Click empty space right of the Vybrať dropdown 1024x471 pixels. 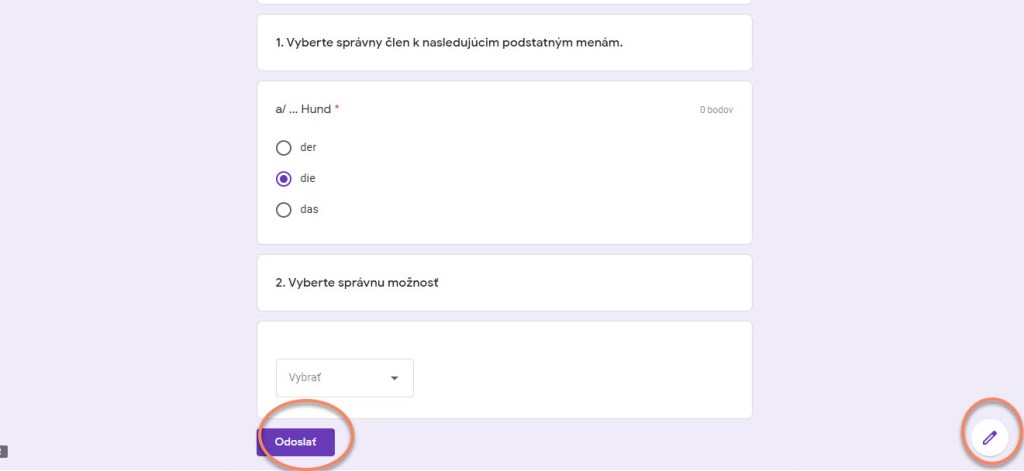click(x=580, y=378)
